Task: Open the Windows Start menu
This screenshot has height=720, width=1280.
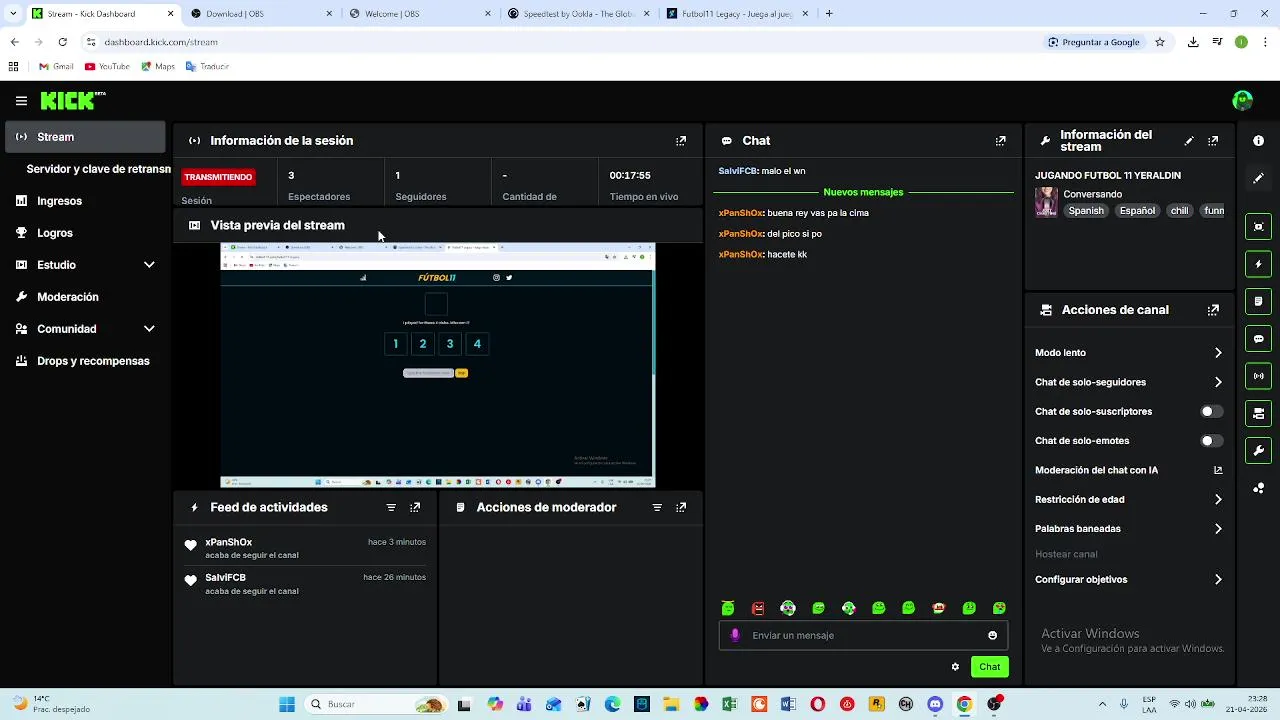Action: point(287,704)
